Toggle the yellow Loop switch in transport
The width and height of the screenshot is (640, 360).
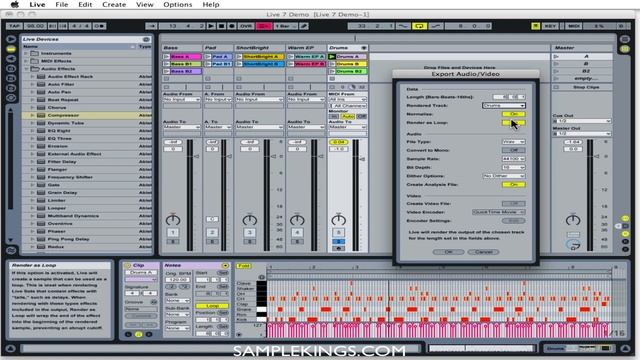419,26
